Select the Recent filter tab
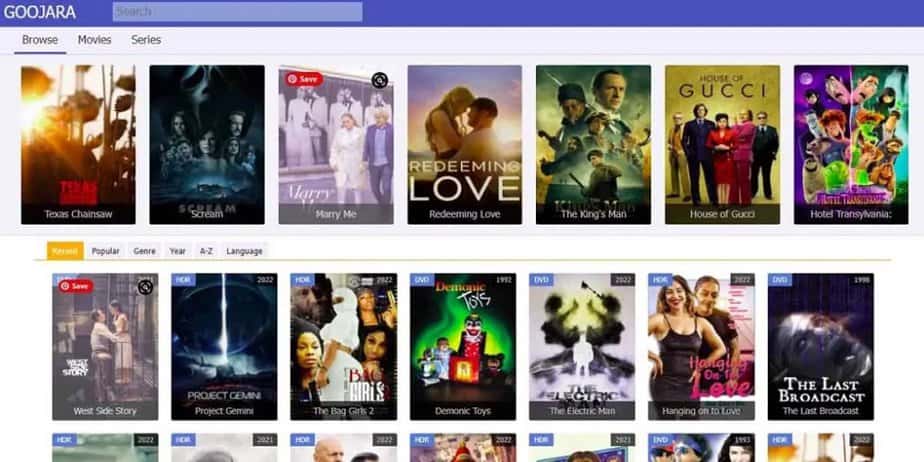The height and width of the screenshot is (462, 924). pos(65,251)
